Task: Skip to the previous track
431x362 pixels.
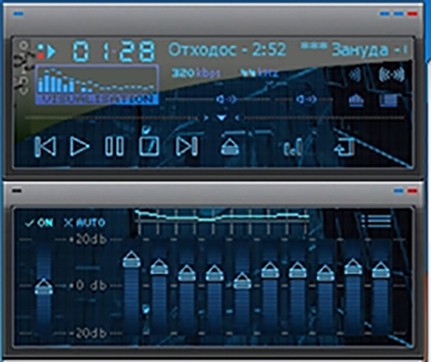Action: 45,146
